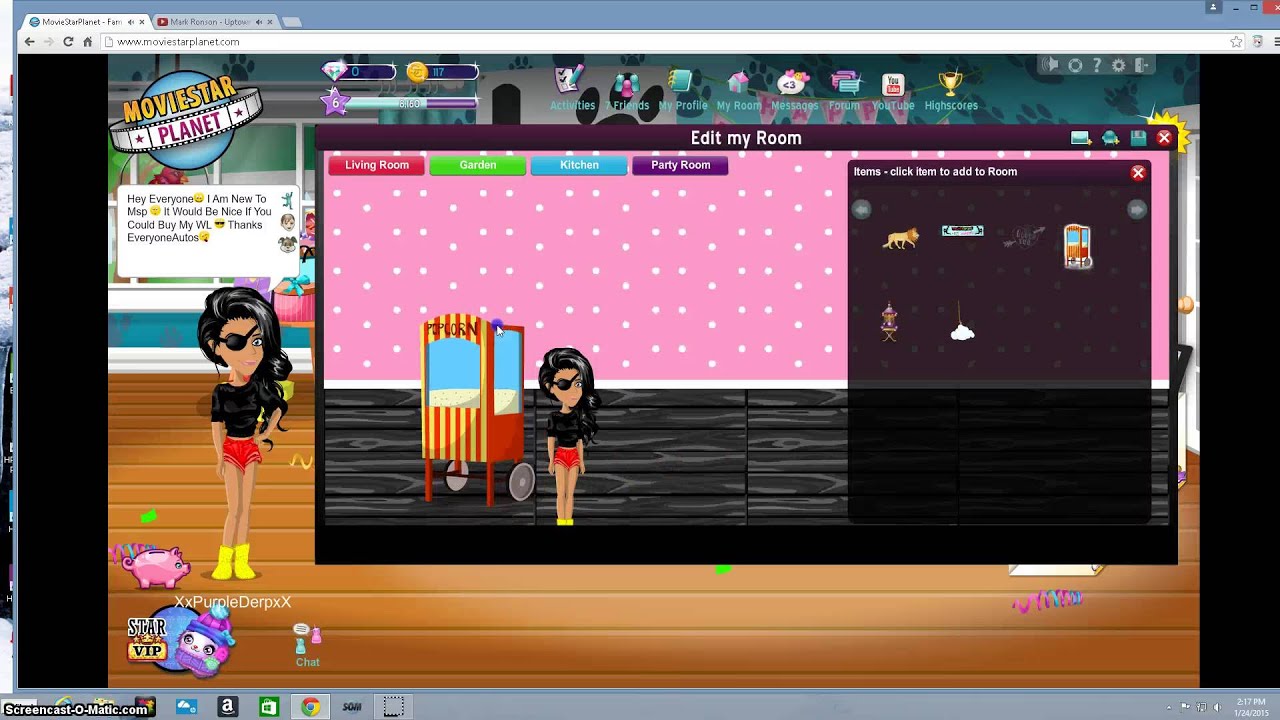
Task: Open a new Chrome tab
Action: tap(292, 22)
